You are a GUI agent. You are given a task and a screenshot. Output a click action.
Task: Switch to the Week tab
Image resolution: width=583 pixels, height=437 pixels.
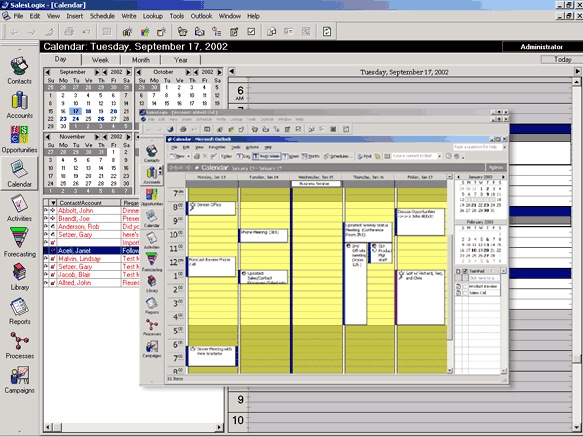pyautogui.click(x=100, y=60)
